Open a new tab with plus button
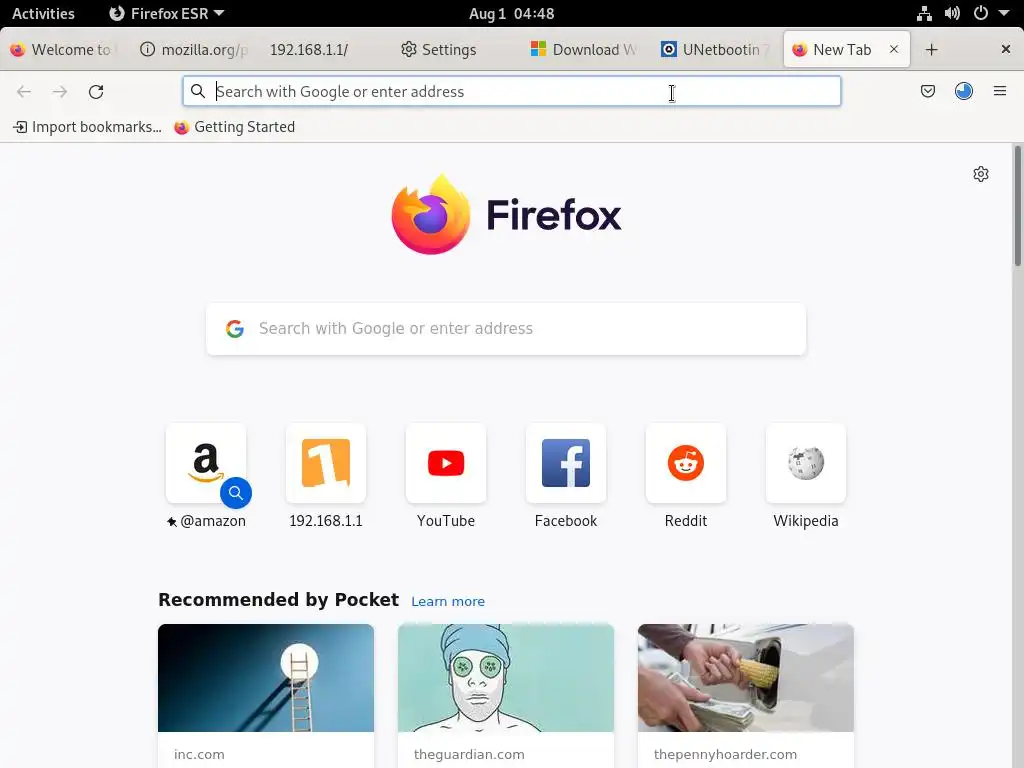The height and width of the screenshot is (768, 1024). click(931, 50)
